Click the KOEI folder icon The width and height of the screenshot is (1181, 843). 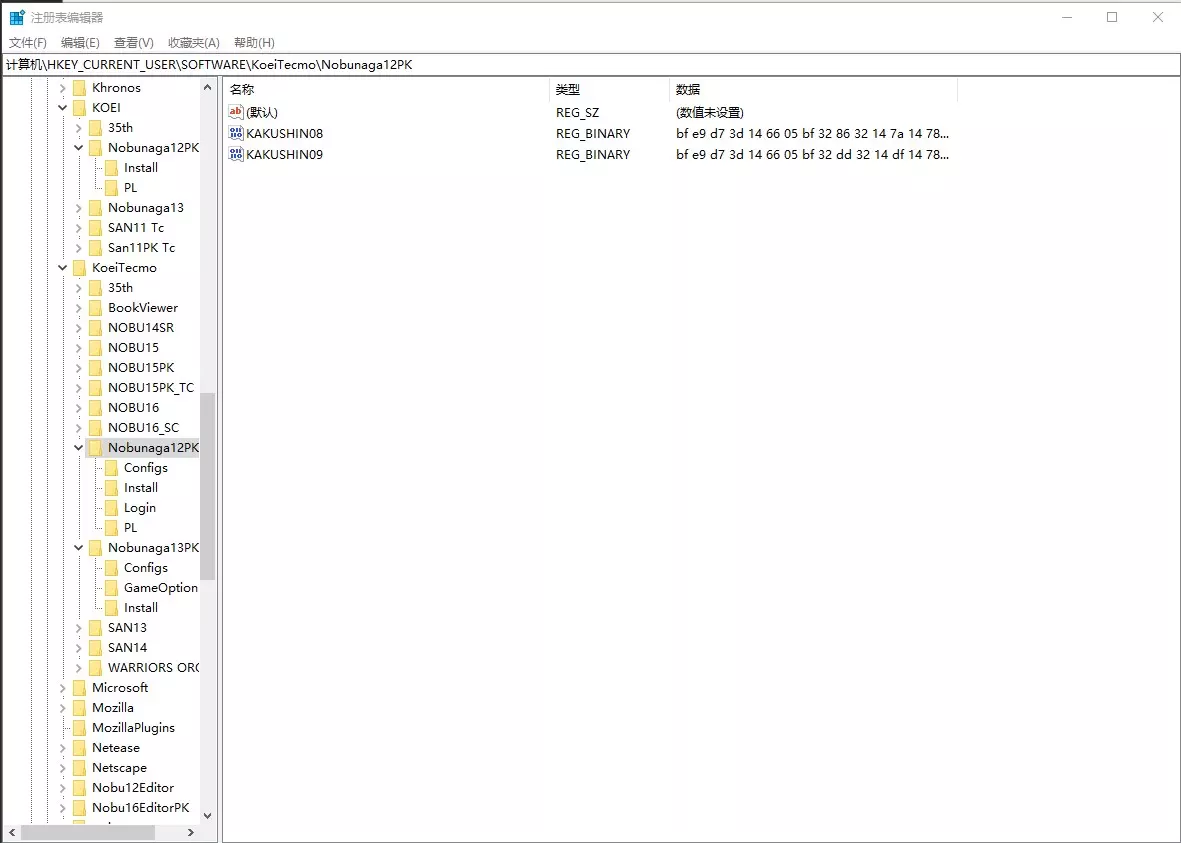coord(79,108)
